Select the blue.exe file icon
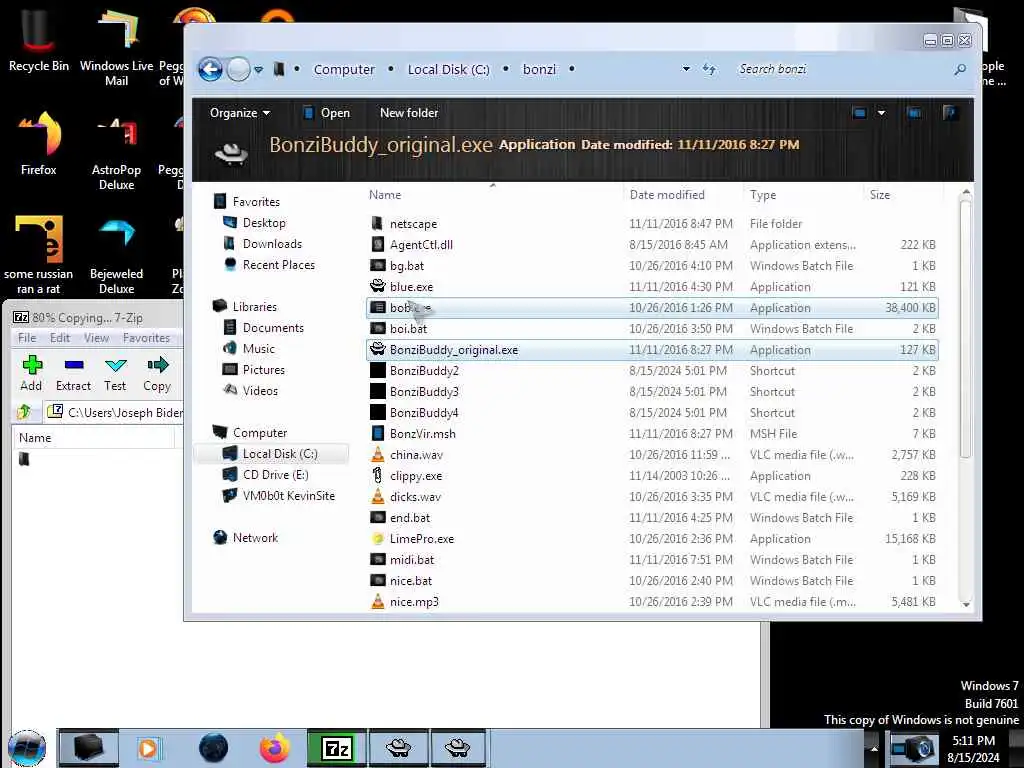The image size is (1024, 768). click(377, 286)
